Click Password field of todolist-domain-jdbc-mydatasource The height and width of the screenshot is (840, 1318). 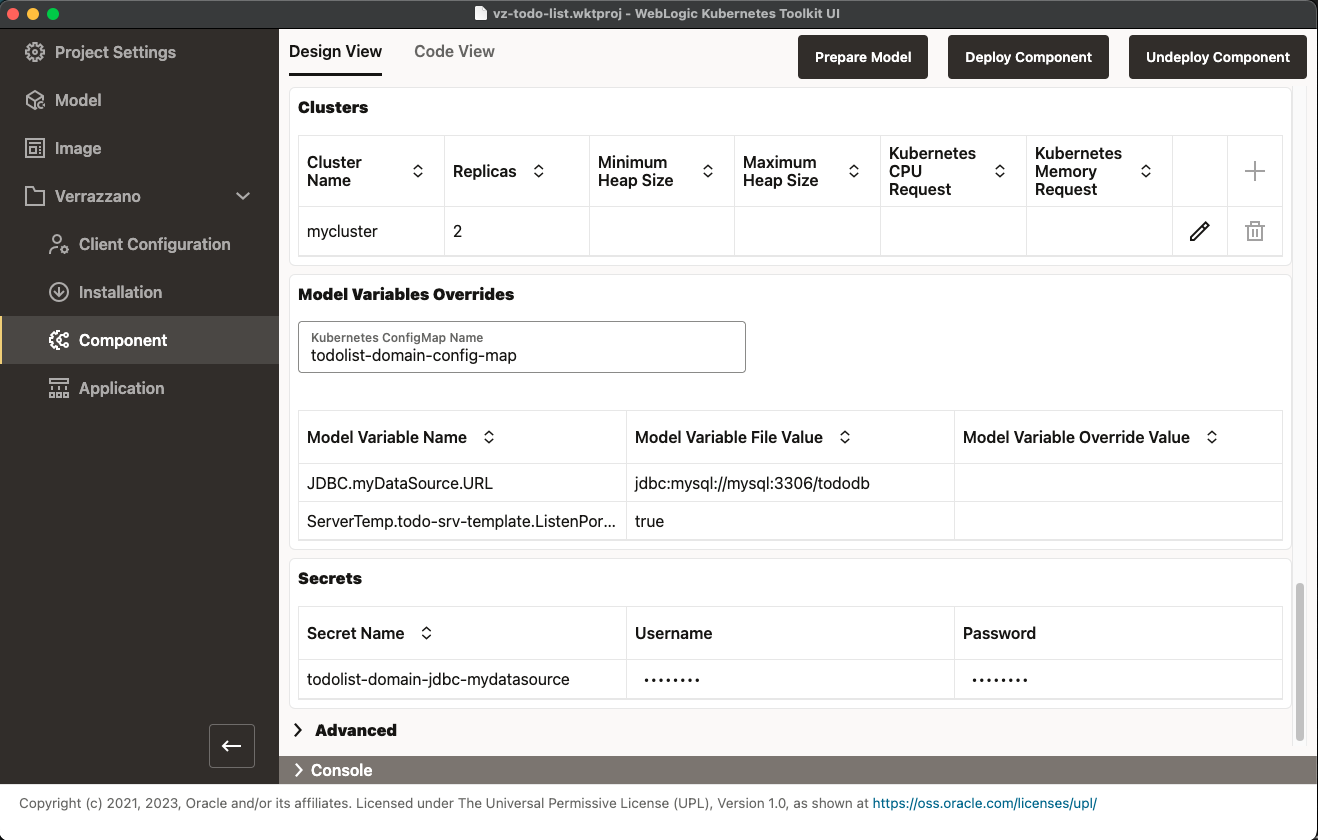coord(1118,679)
